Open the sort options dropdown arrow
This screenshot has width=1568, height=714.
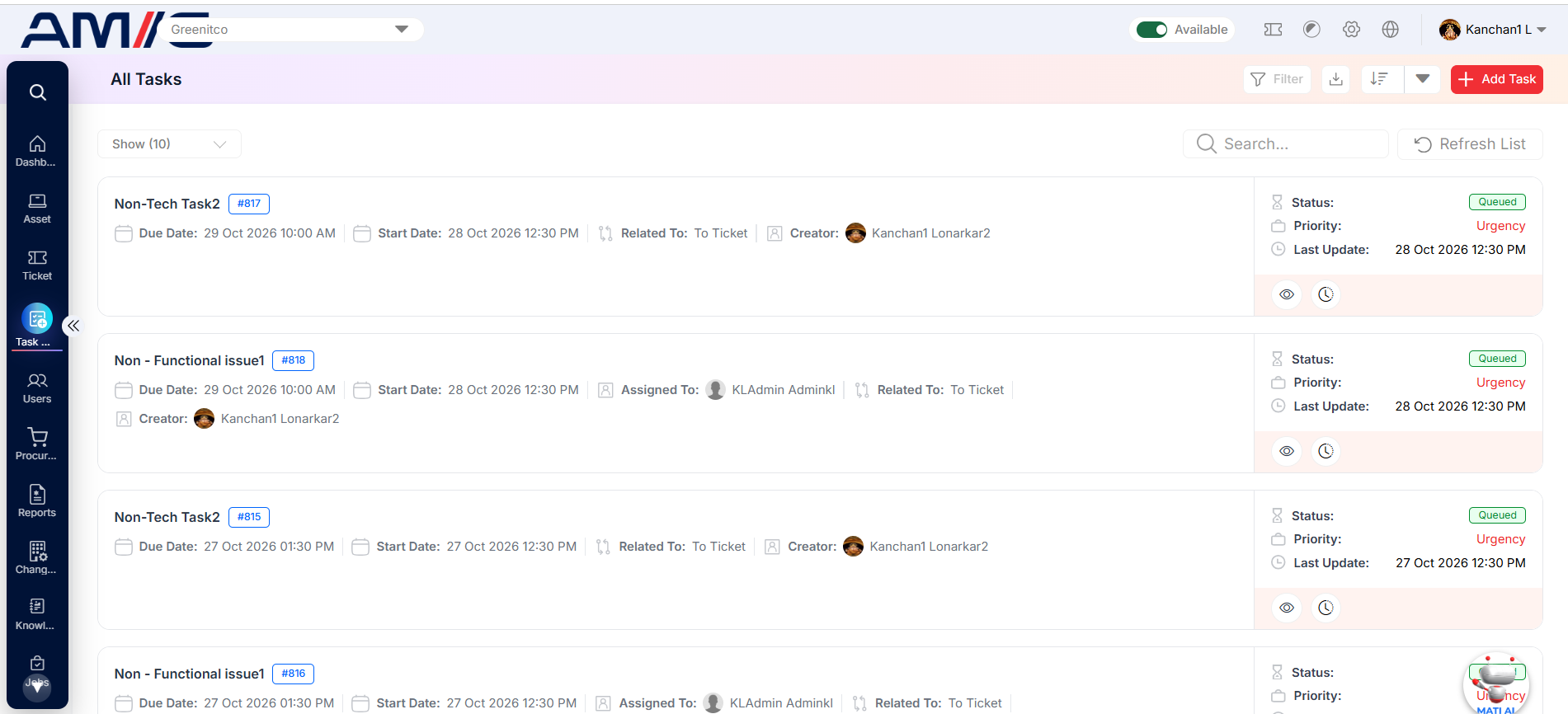point(1423,79)
